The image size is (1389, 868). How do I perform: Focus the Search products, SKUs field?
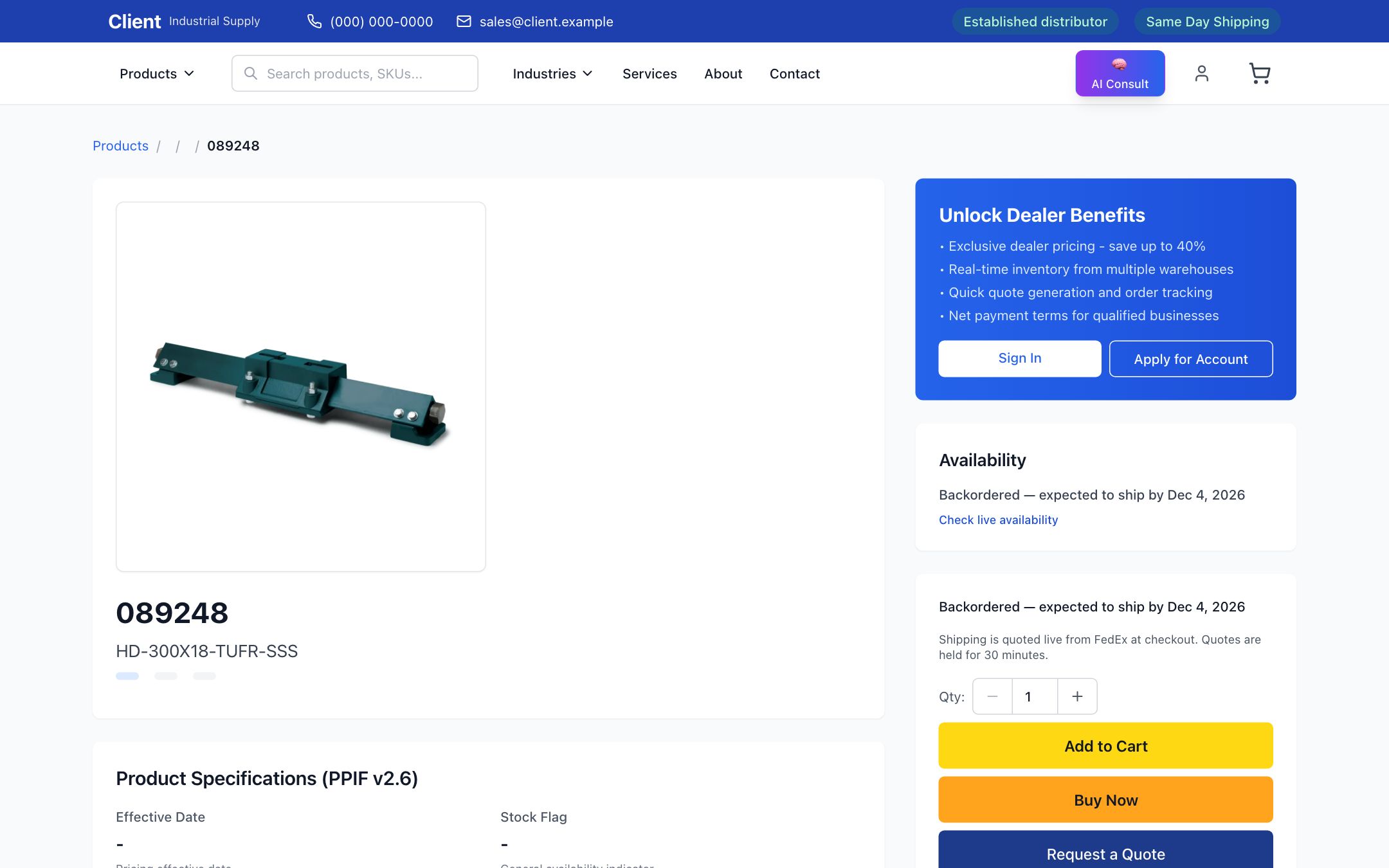[x=355, y=73]
